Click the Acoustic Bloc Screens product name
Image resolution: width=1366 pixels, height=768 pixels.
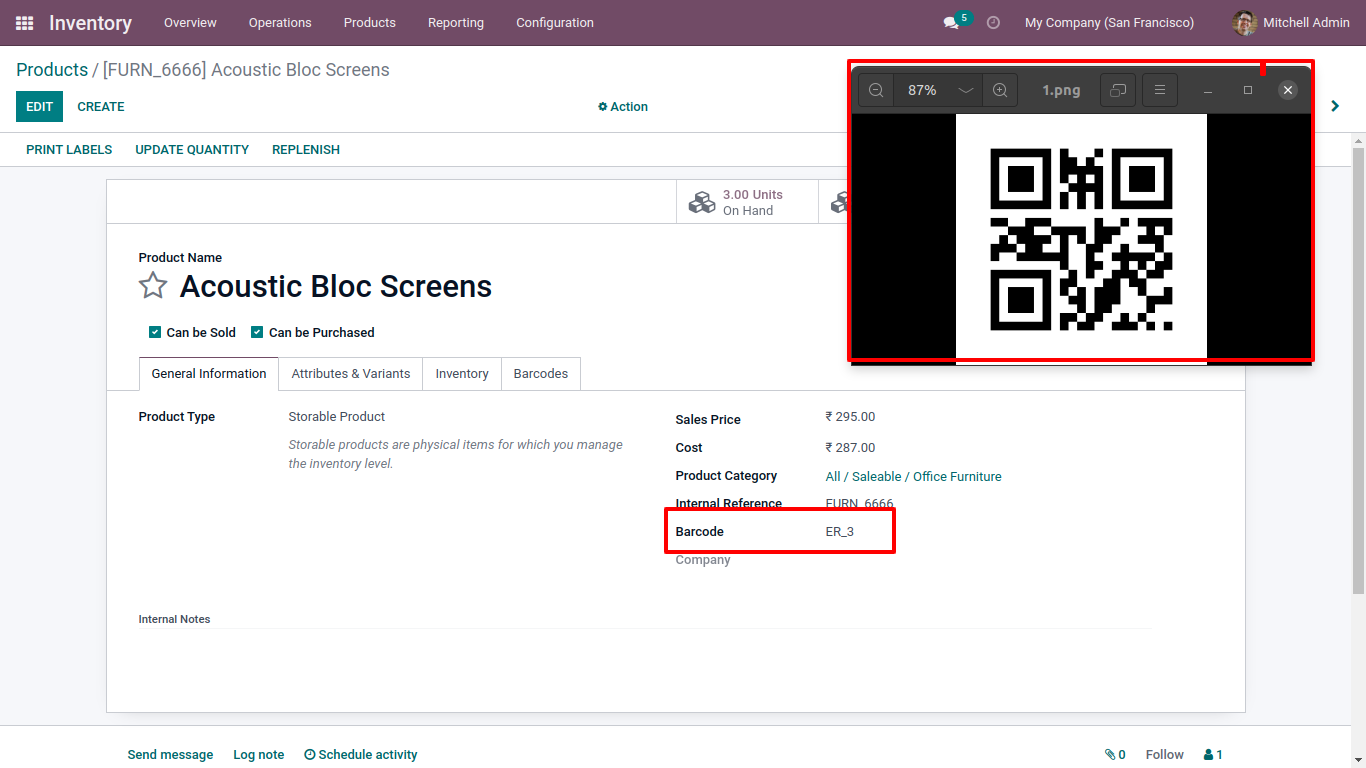(x=336, y=286)
